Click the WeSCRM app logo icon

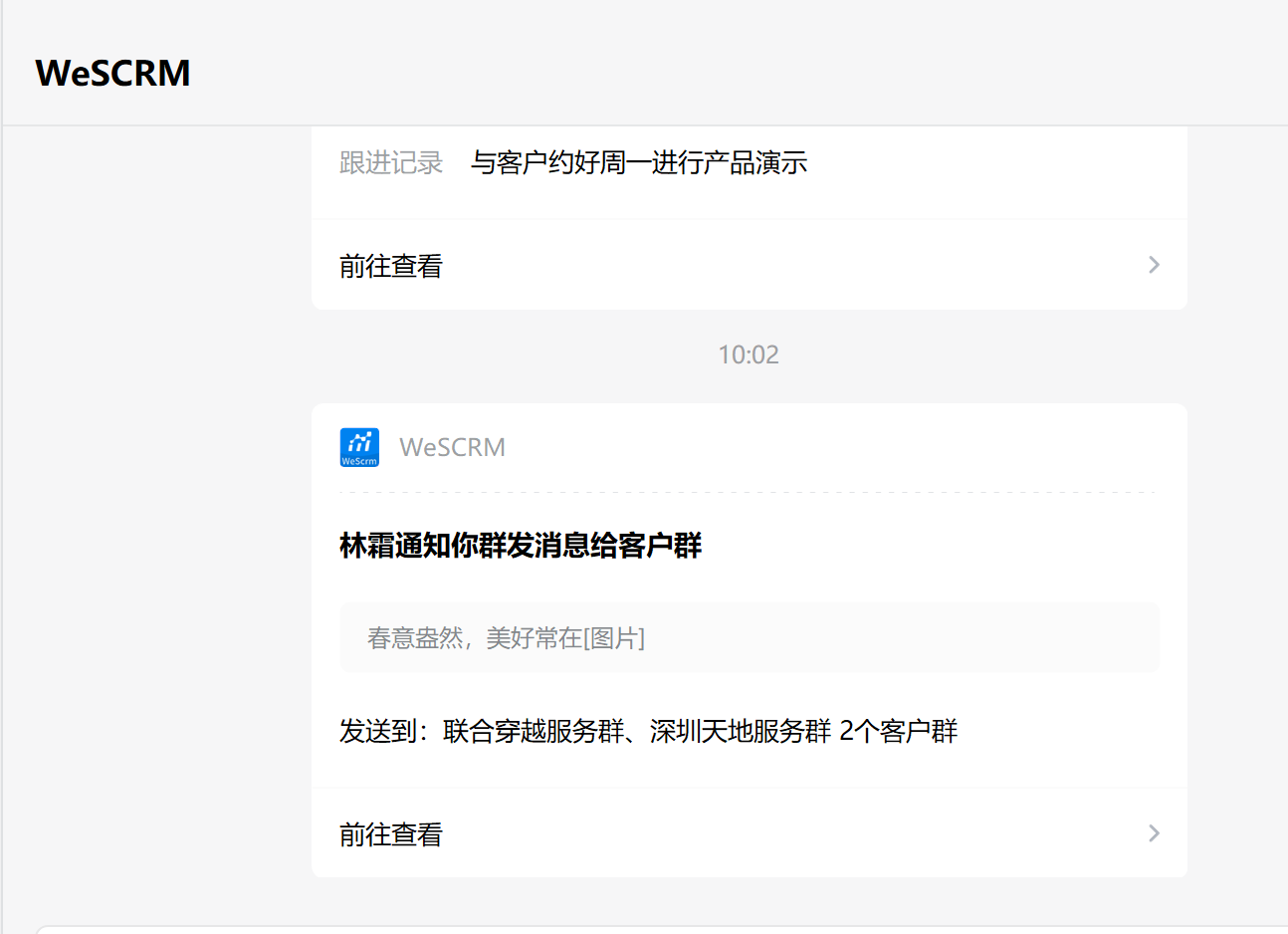(x=359, y=447)
